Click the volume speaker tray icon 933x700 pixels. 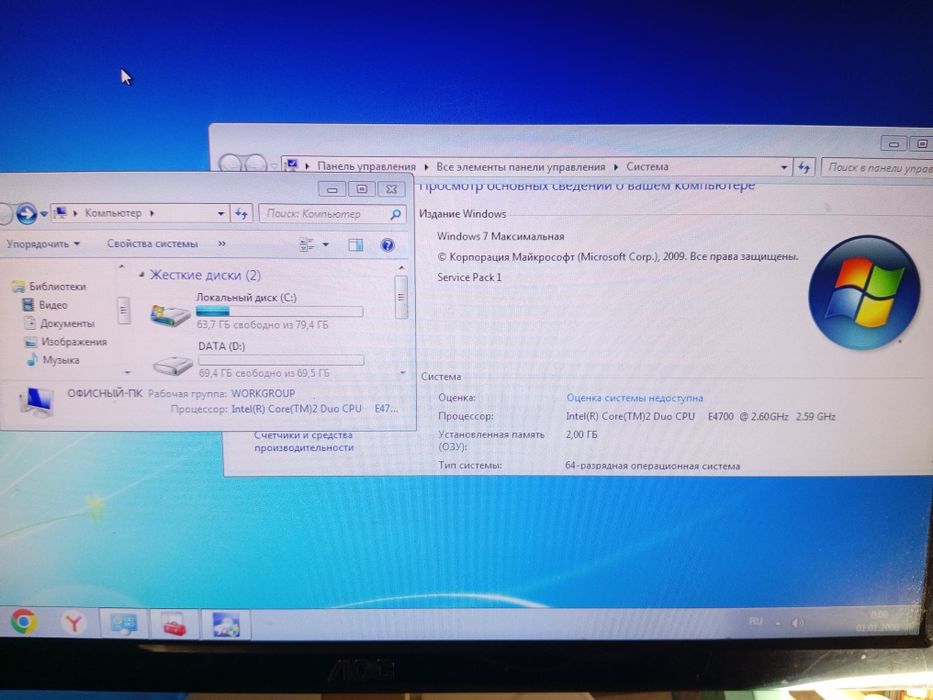pos(797,623)
